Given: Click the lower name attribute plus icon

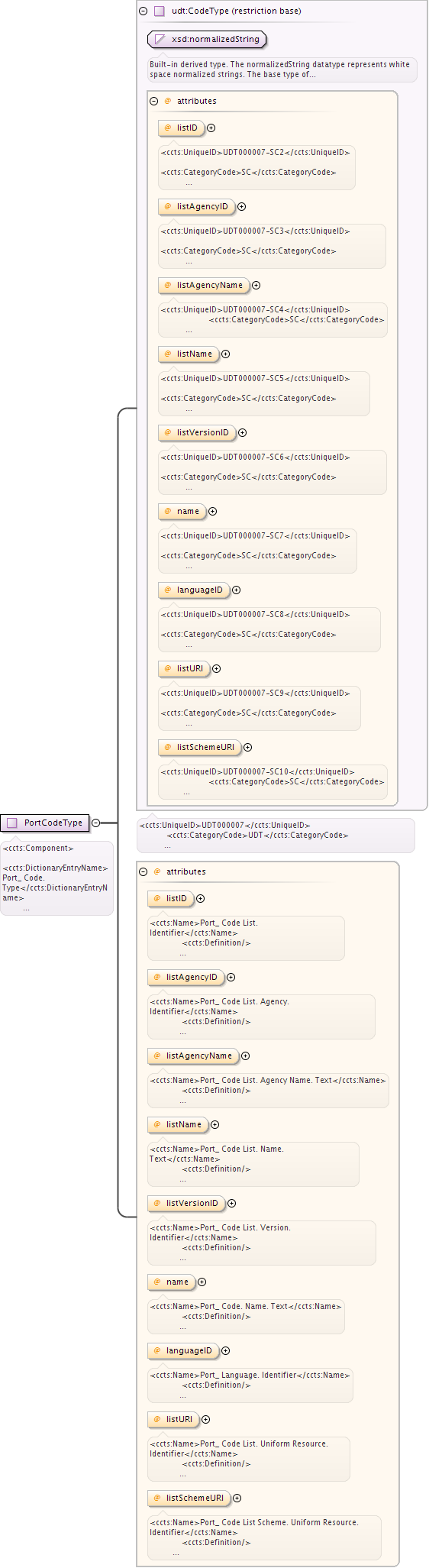Looking at the screenshot, I should click(x=202, y=1282).
